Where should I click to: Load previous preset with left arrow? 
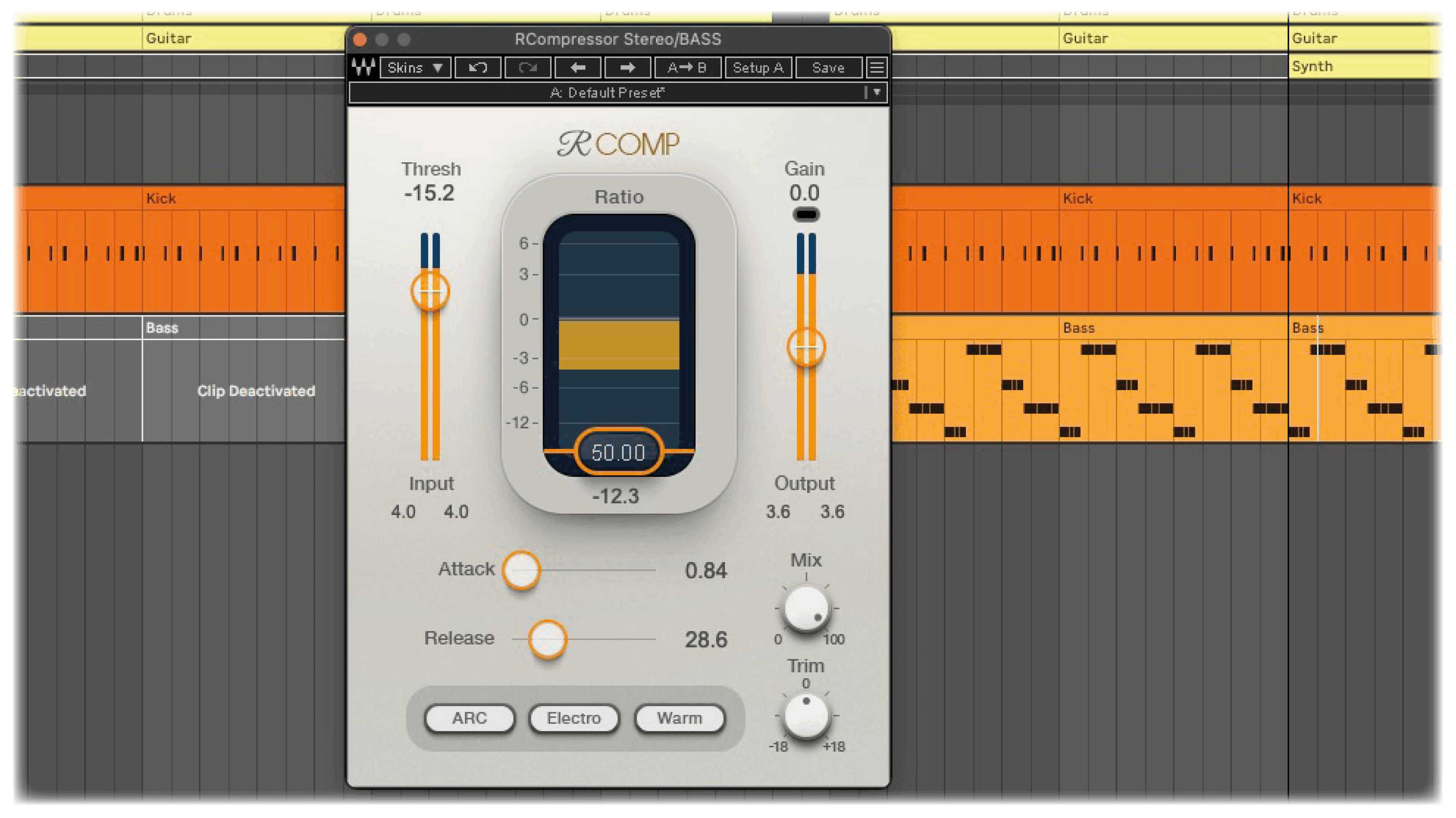coord(577,67)
